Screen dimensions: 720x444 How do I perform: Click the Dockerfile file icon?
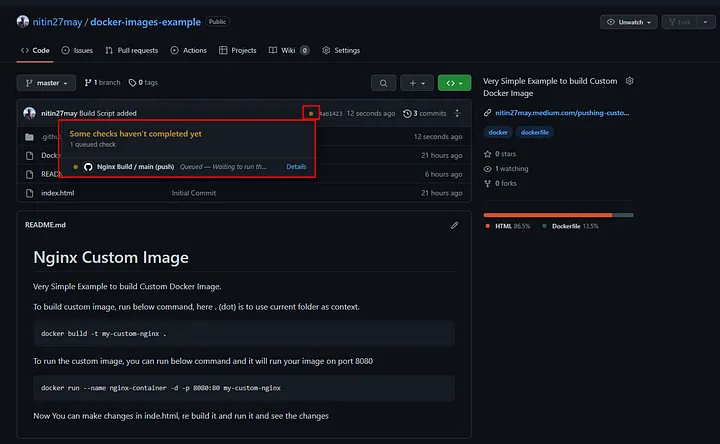30,156
